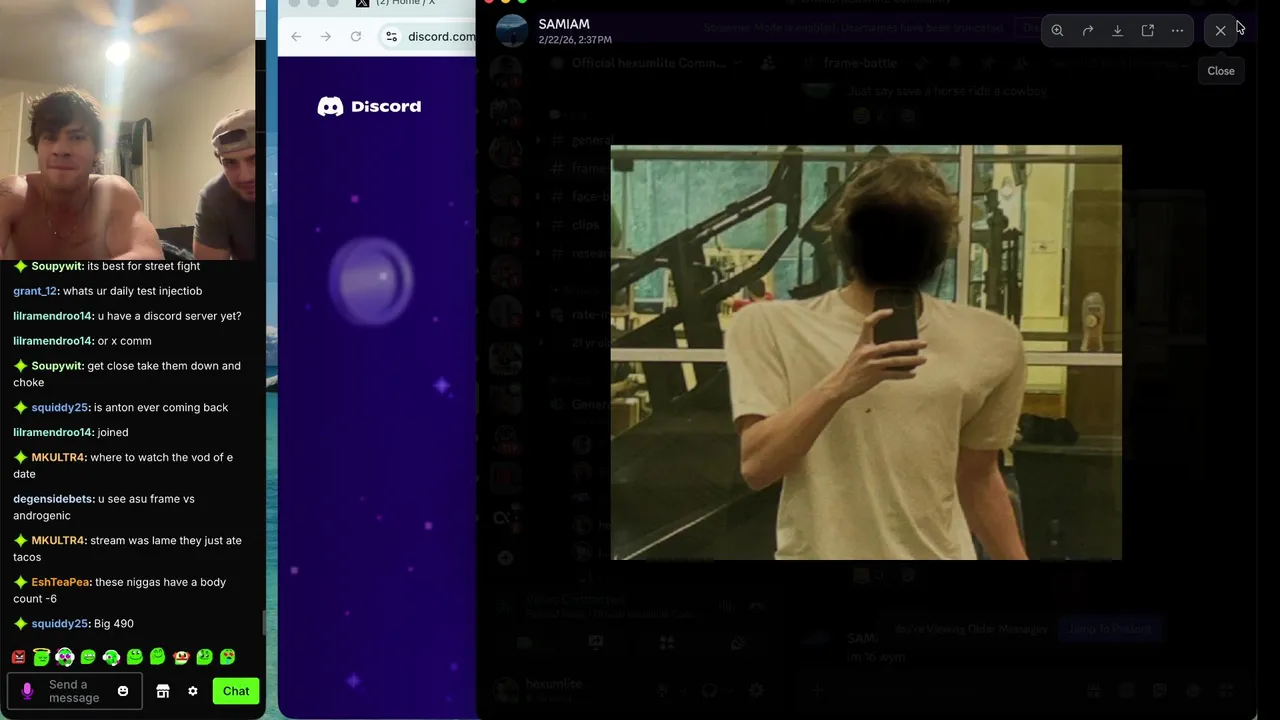Screen dimensions: 1280x720
Task: Open the image in browser icon
Action: point(1147,30)
